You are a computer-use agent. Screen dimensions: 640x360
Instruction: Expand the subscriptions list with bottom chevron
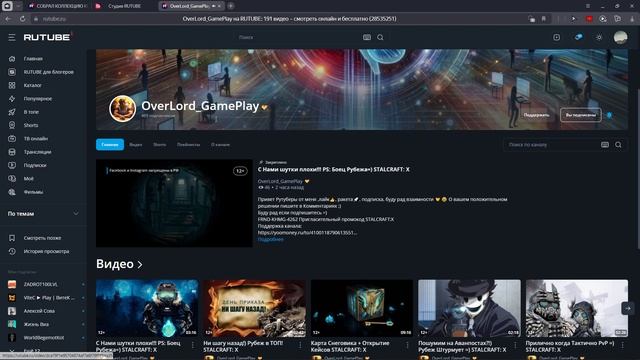[x=12, y=351]
